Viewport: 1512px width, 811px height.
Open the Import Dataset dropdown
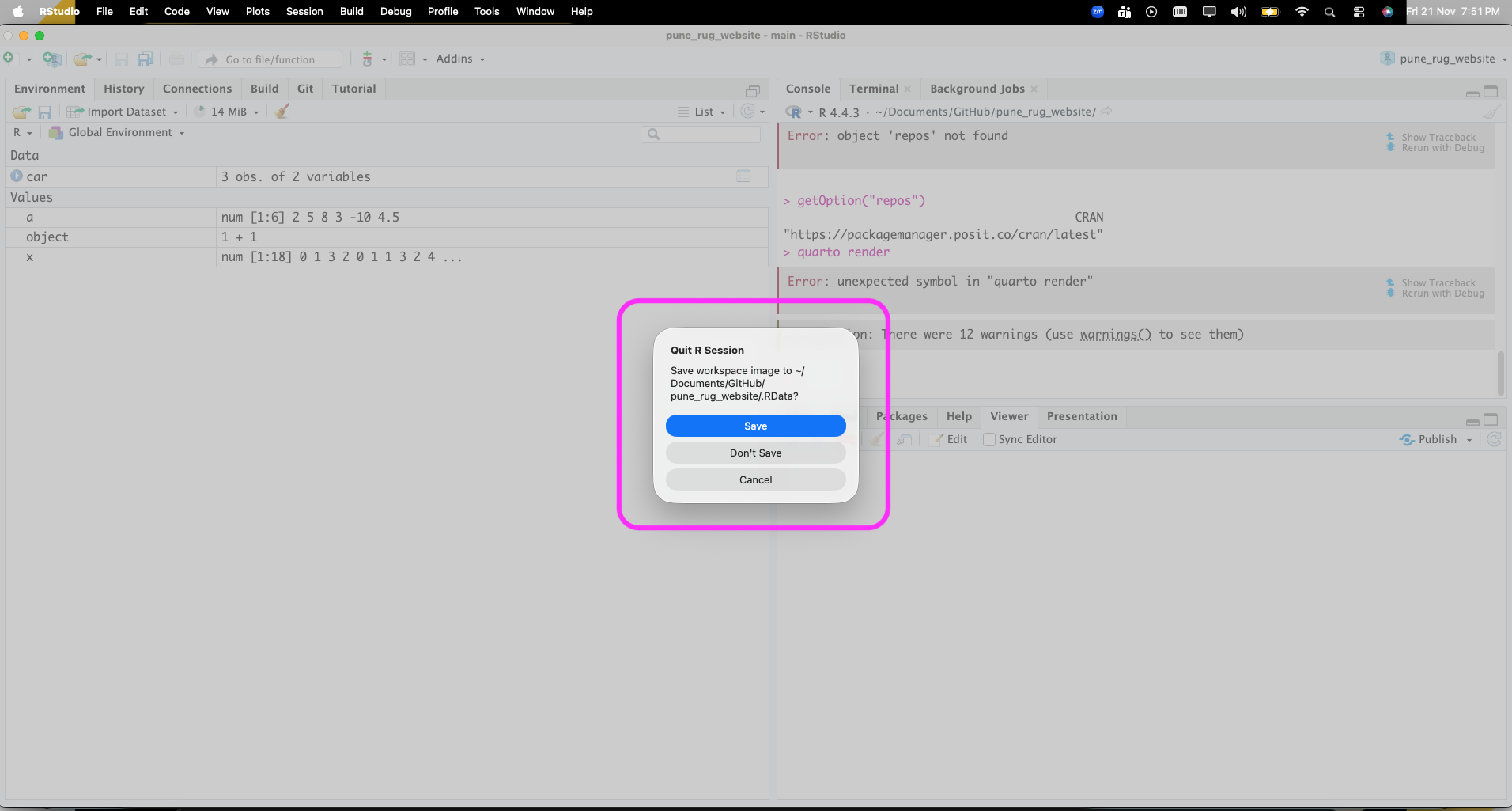tap(123, 112)
